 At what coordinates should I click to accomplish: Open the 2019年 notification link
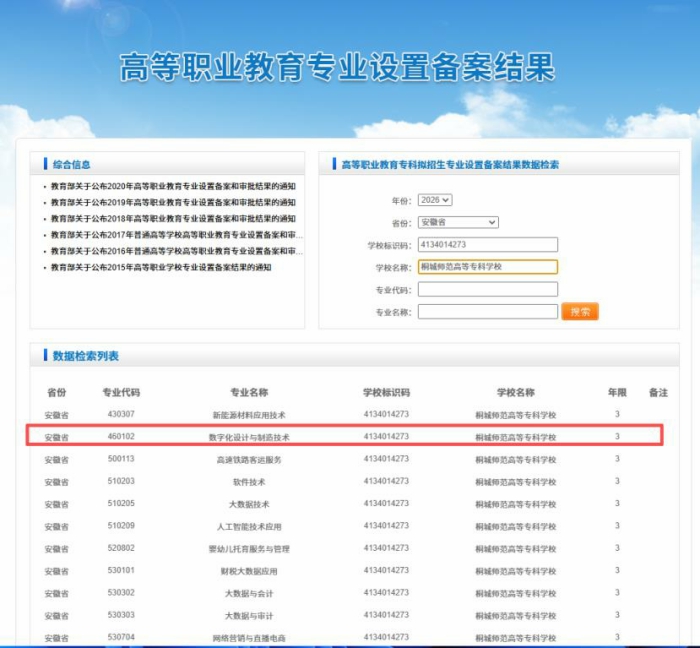[173, 202]
